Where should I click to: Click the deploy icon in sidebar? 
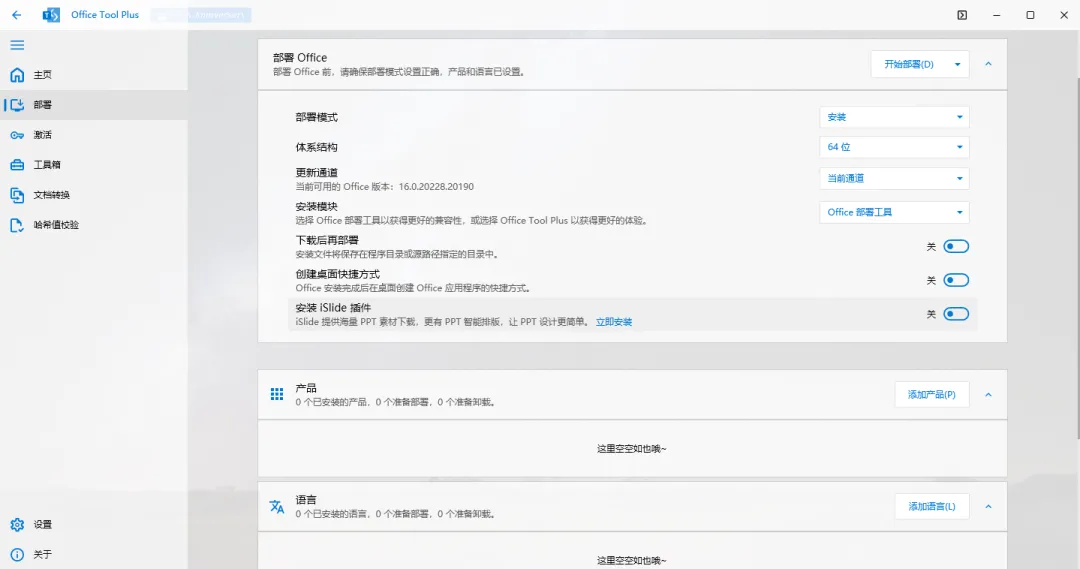[17, 105]
